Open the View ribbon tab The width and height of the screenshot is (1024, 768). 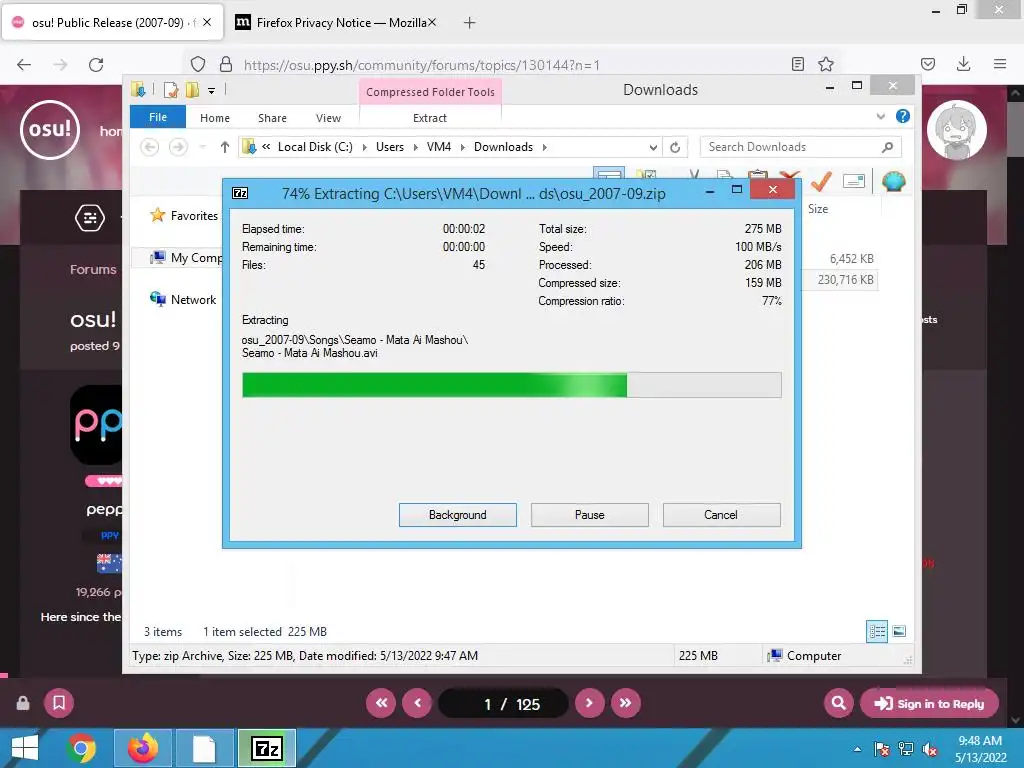click(x=328, y=118)
